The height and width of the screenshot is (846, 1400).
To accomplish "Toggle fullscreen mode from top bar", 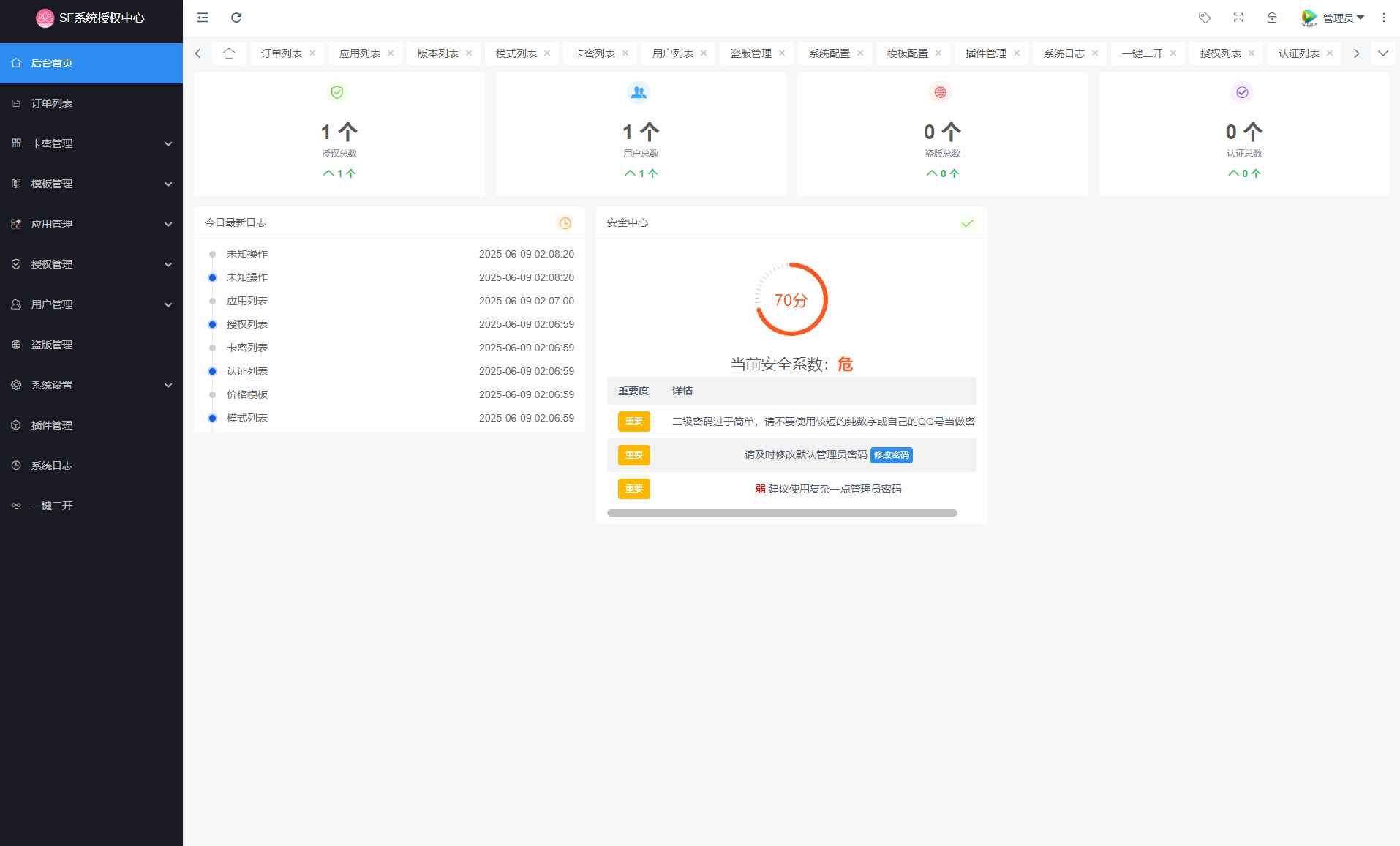I will 1238,17.
